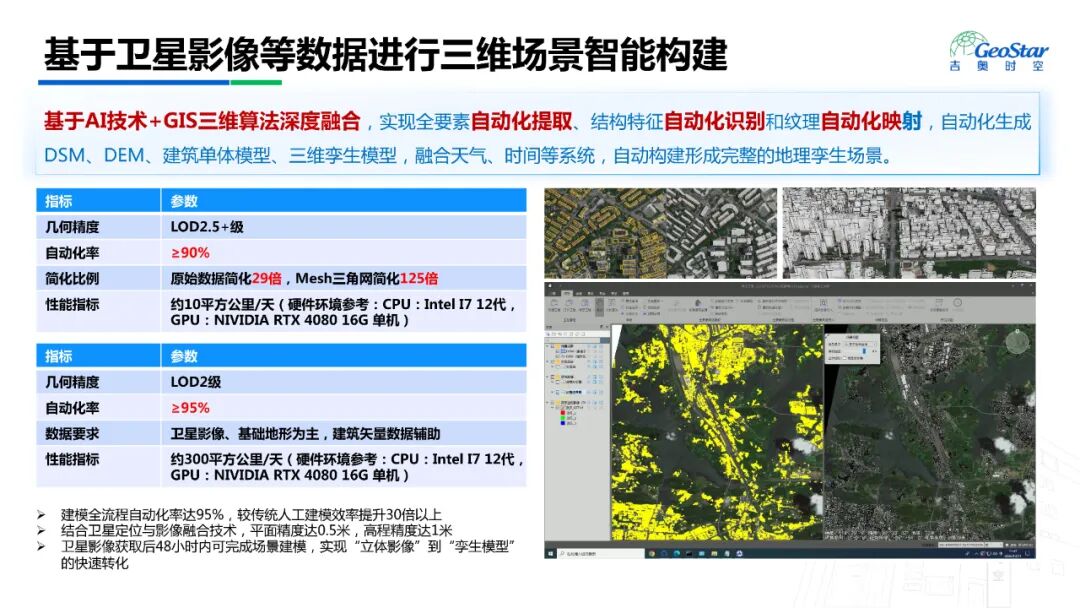The image size is (1080, 608).
Task: Click the black terminal icon in the taskbar
Action: tap(689, 553)
